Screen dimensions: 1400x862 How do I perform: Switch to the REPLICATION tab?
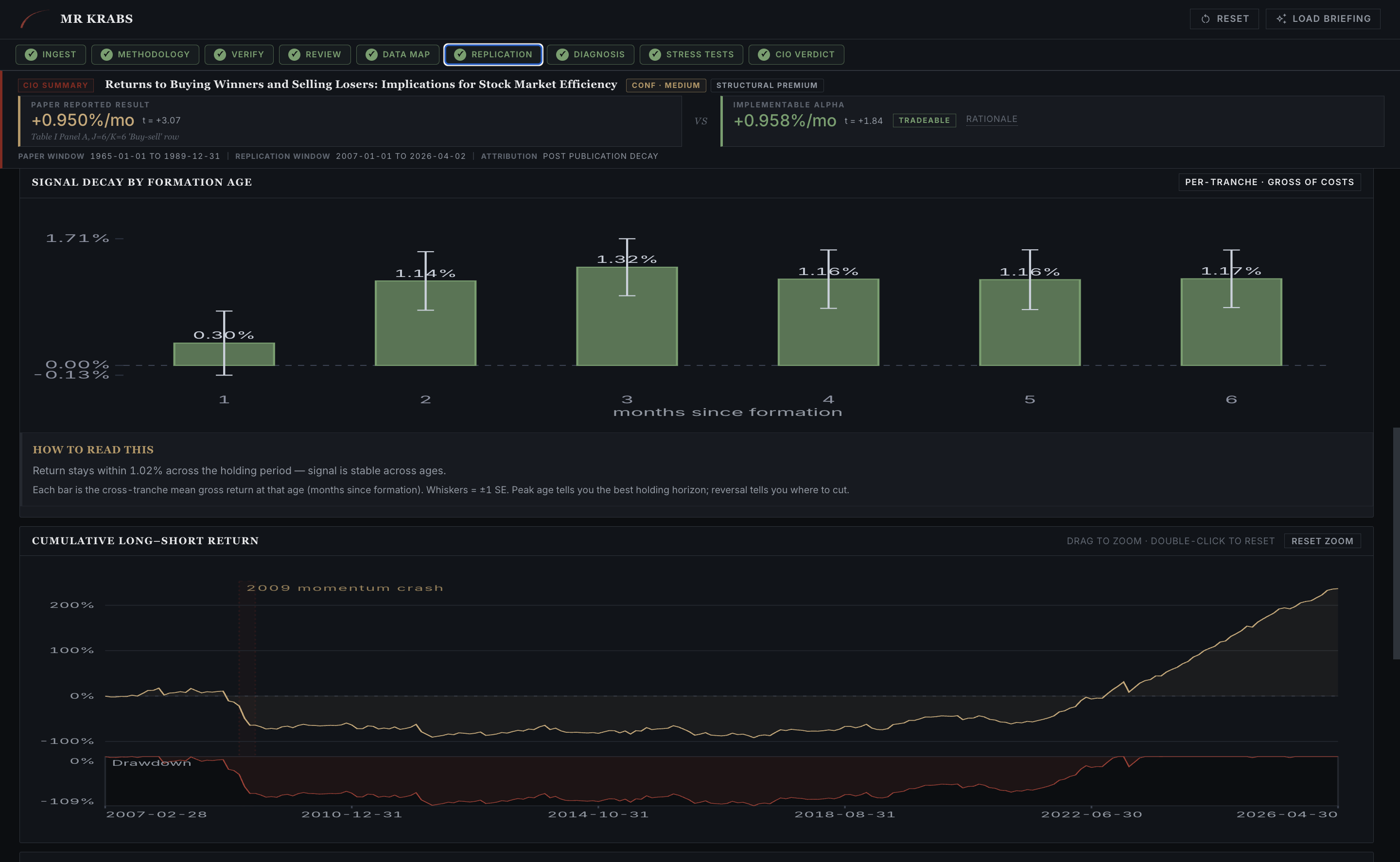(x=493, y=55)
